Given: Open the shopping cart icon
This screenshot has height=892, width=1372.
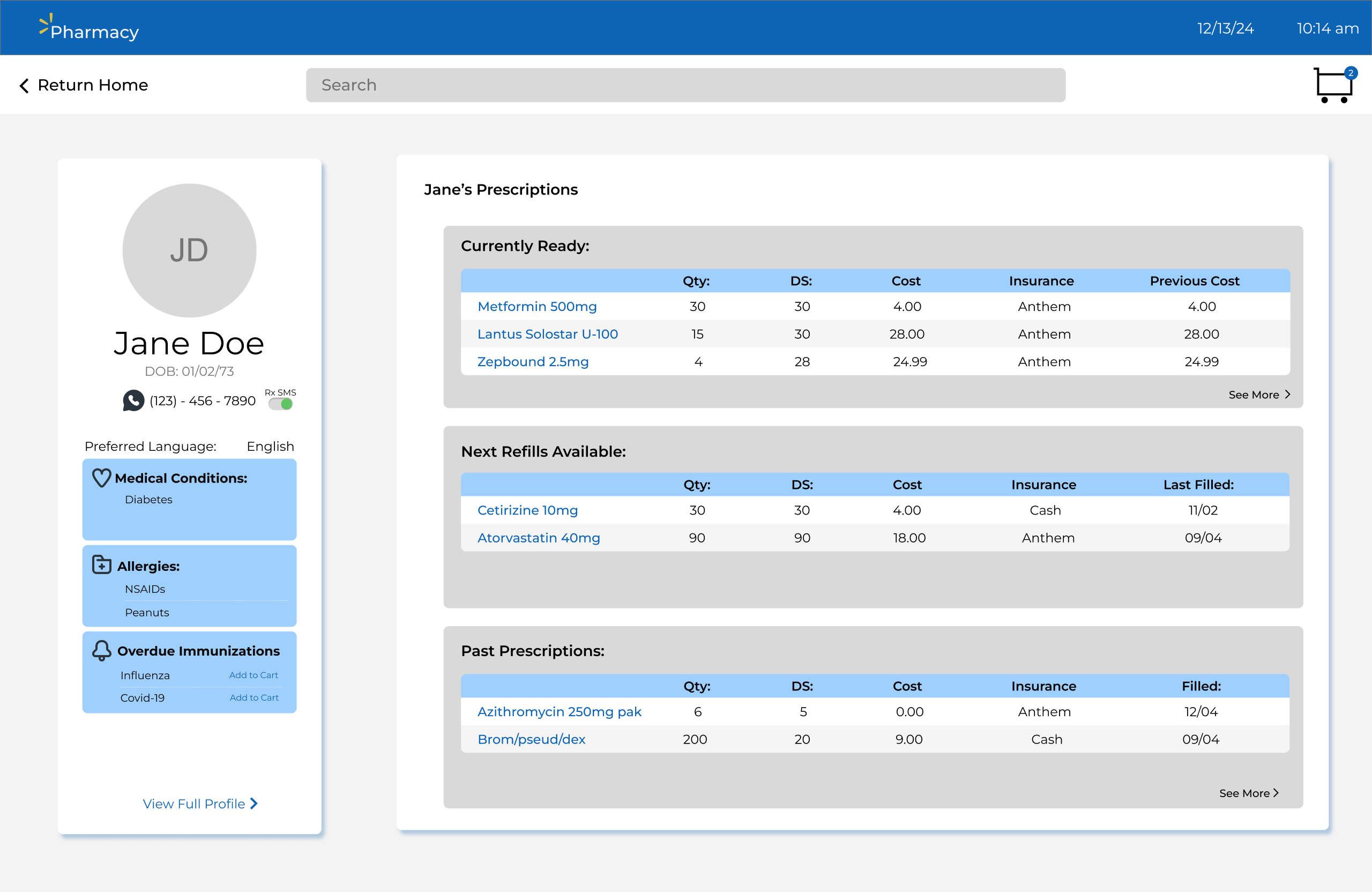Looking at the screenshot, I should tap(1333, 85).
